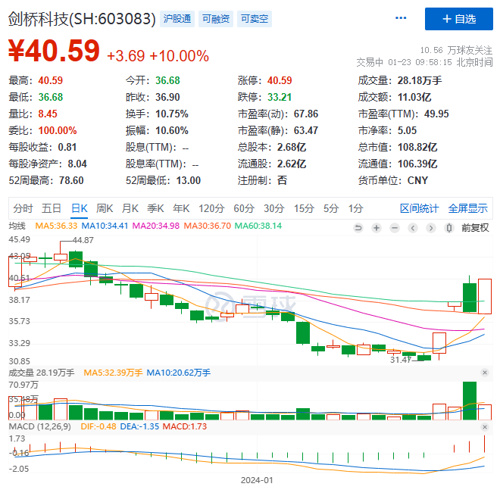Zoom out the K-line chart with minus icon
This screenshot has width=500, height=493.
coord(395,228)
